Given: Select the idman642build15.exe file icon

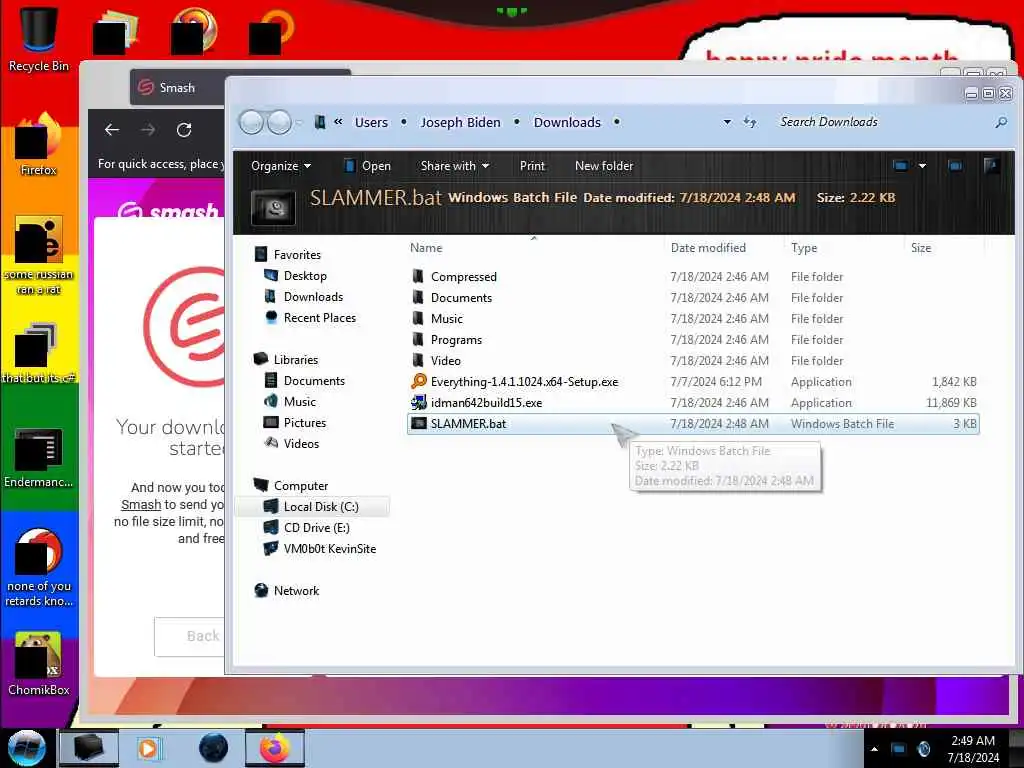Looking at the screenshot, I should tap(419, 402).
